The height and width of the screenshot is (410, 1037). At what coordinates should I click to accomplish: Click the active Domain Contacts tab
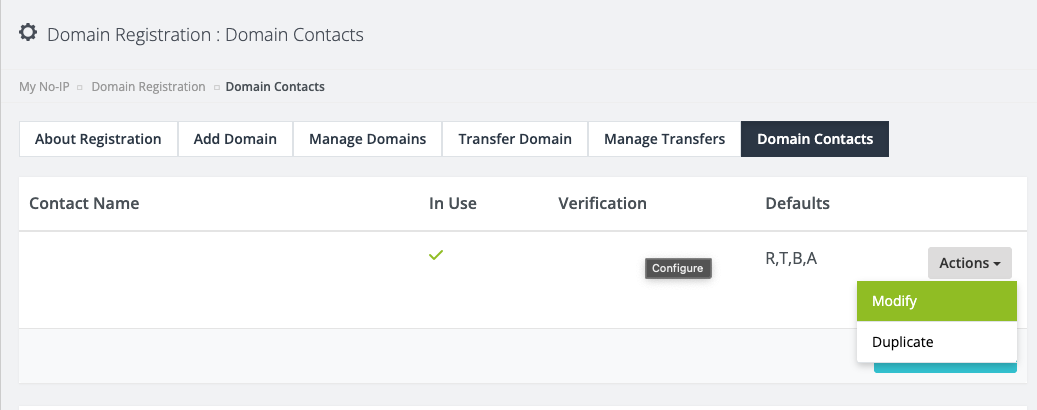click(x=815, y=139)
